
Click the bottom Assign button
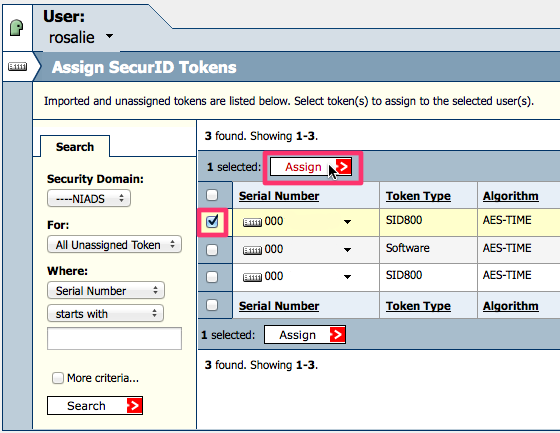pyautogui.click(x=305, y=335)
